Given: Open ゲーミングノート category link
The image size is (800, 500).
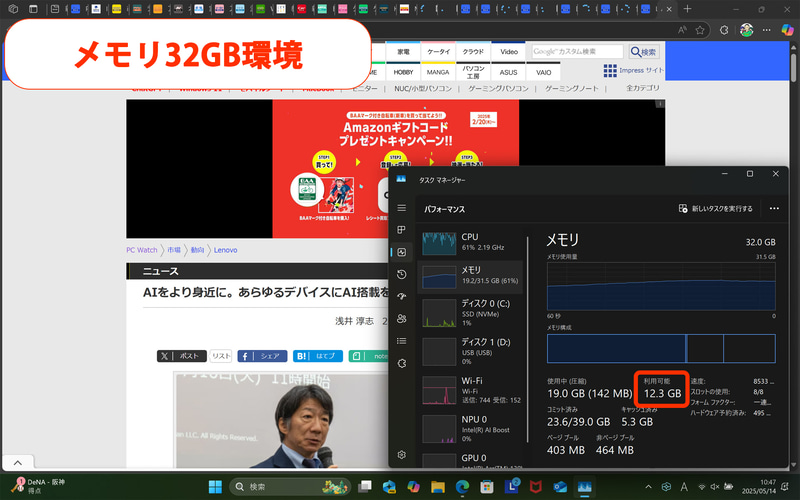Looking at the screenshot, I should point(571,88).
